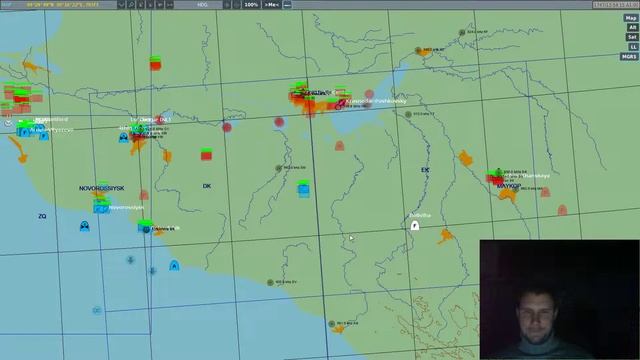This screenshot has width=640, height=360.
Task: Select MGRS coordinate format
Action: tap(629, 57)
